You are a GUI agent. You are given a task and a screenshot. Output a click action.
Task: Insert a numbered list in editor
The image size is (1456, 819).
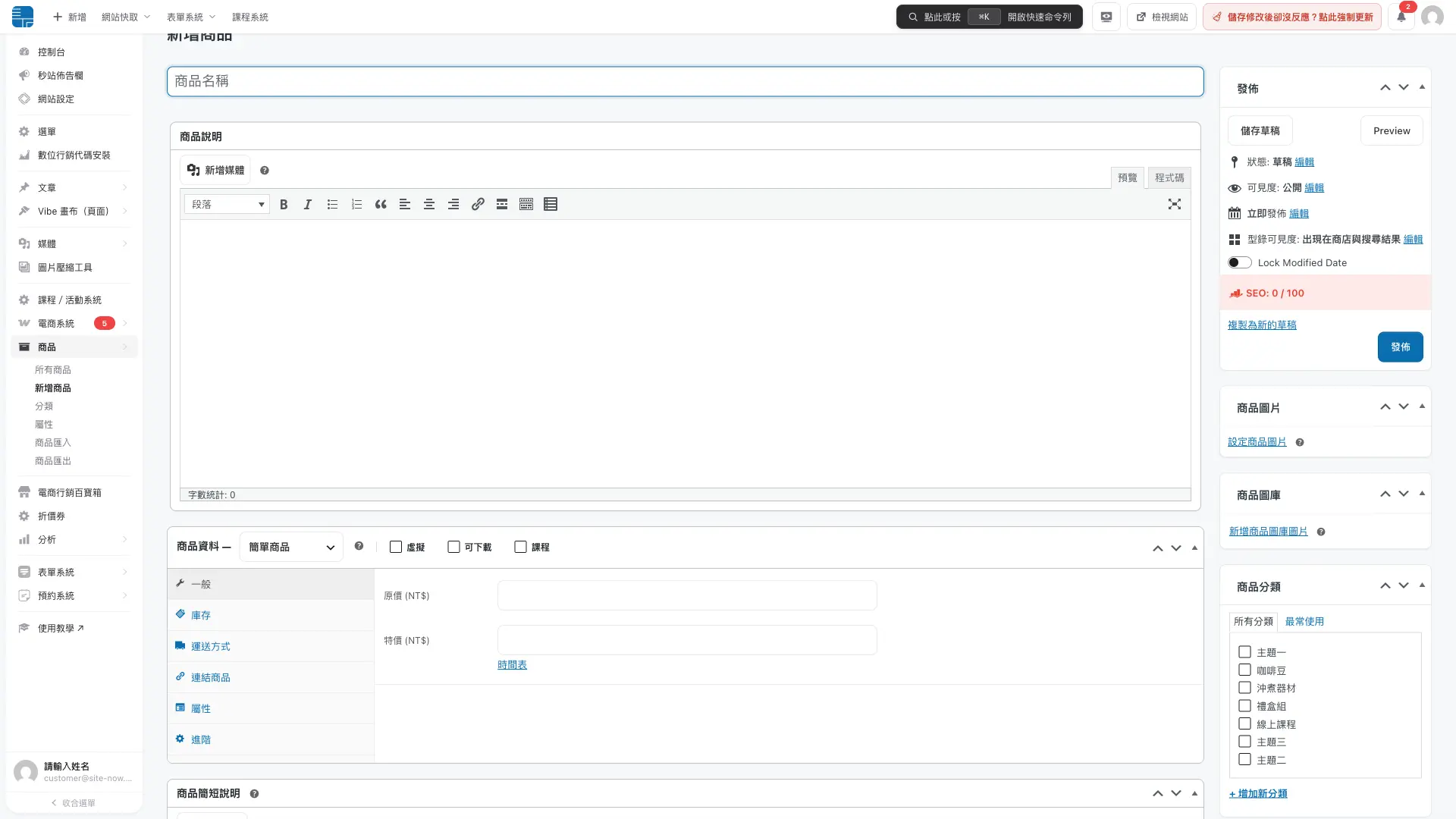[356, 205]
